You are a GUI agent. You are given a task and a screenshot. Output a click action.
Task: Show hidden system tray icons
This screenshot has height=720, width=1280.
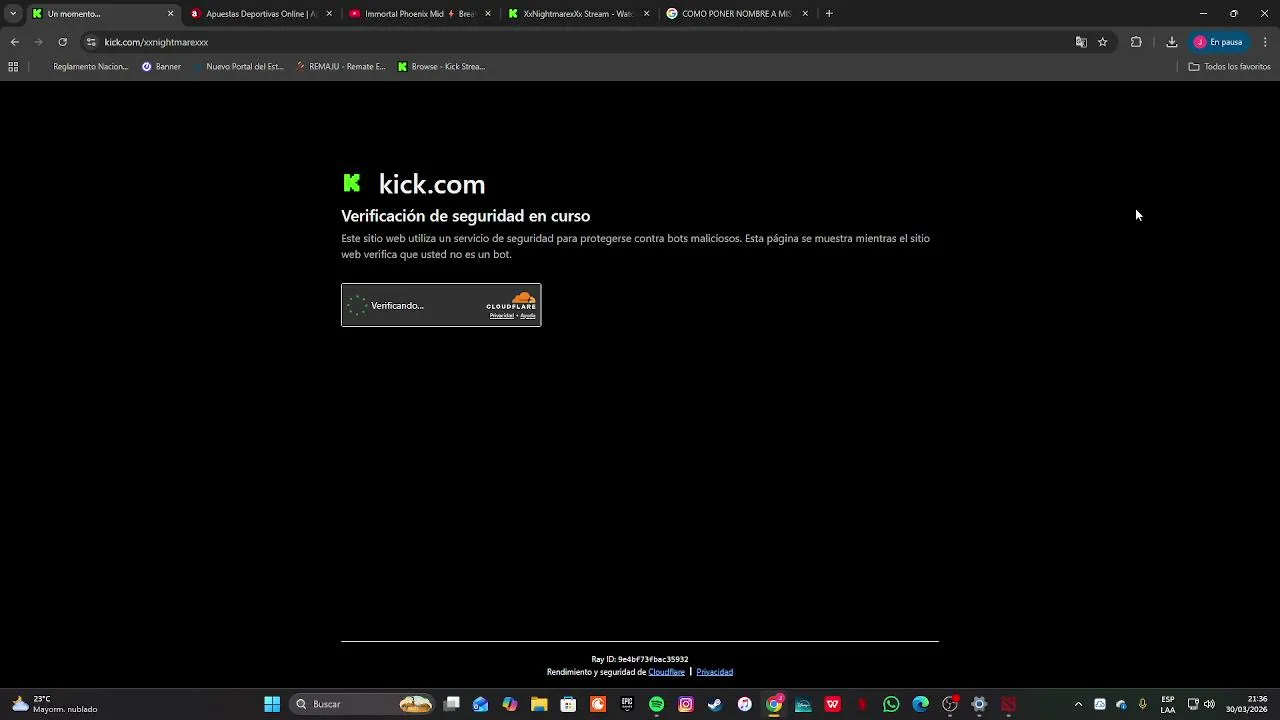click(1078, 704)
